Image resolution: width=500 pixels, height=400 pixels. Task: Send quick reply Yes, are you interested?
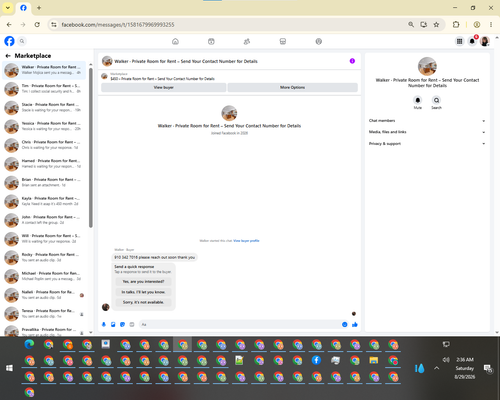[143, 282]
